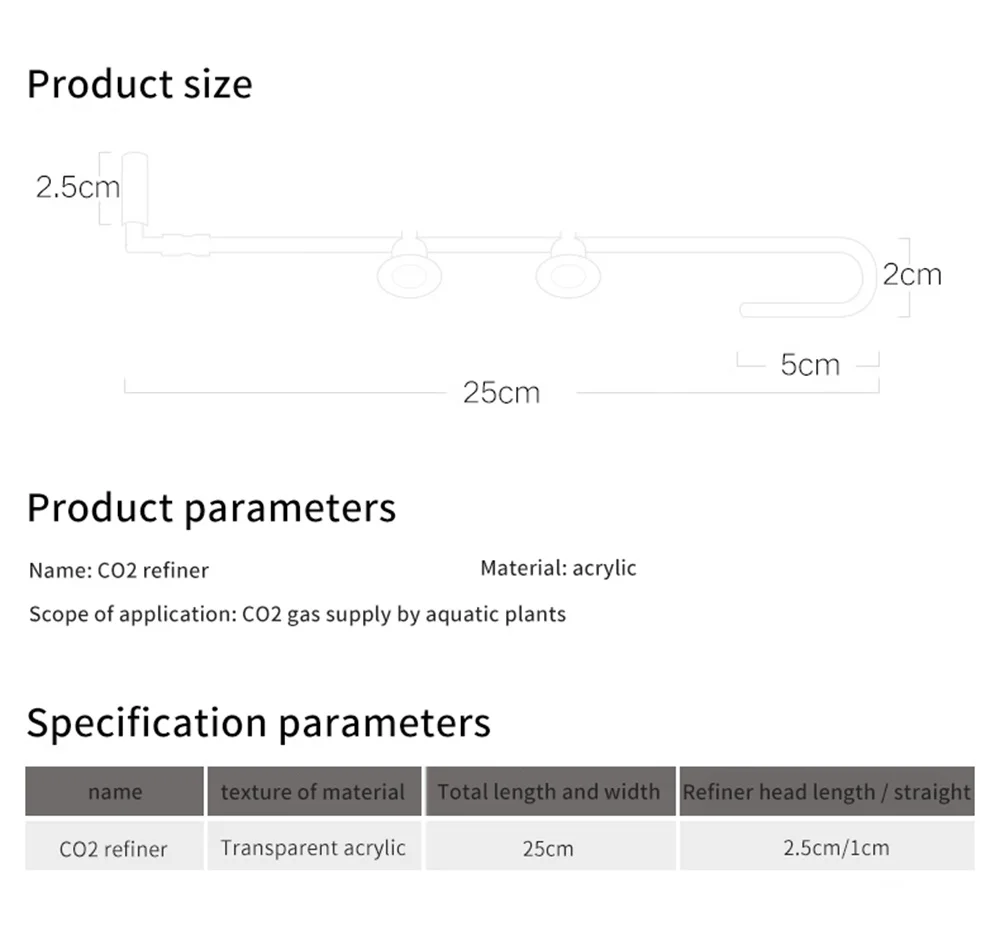
Task: Click the 25cm label under the diagram
Action: (x=501, y=392)
